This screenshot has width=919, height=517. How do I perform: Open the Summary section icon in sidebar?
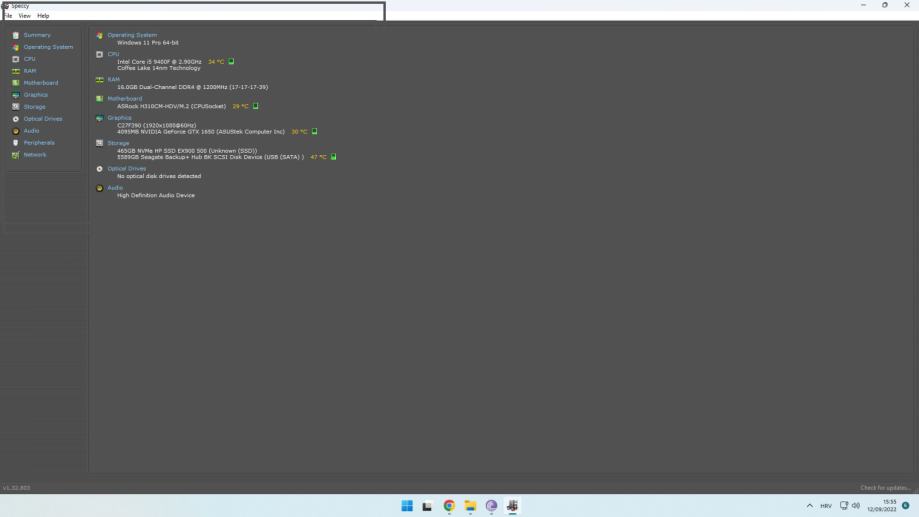tap(16, 35)
